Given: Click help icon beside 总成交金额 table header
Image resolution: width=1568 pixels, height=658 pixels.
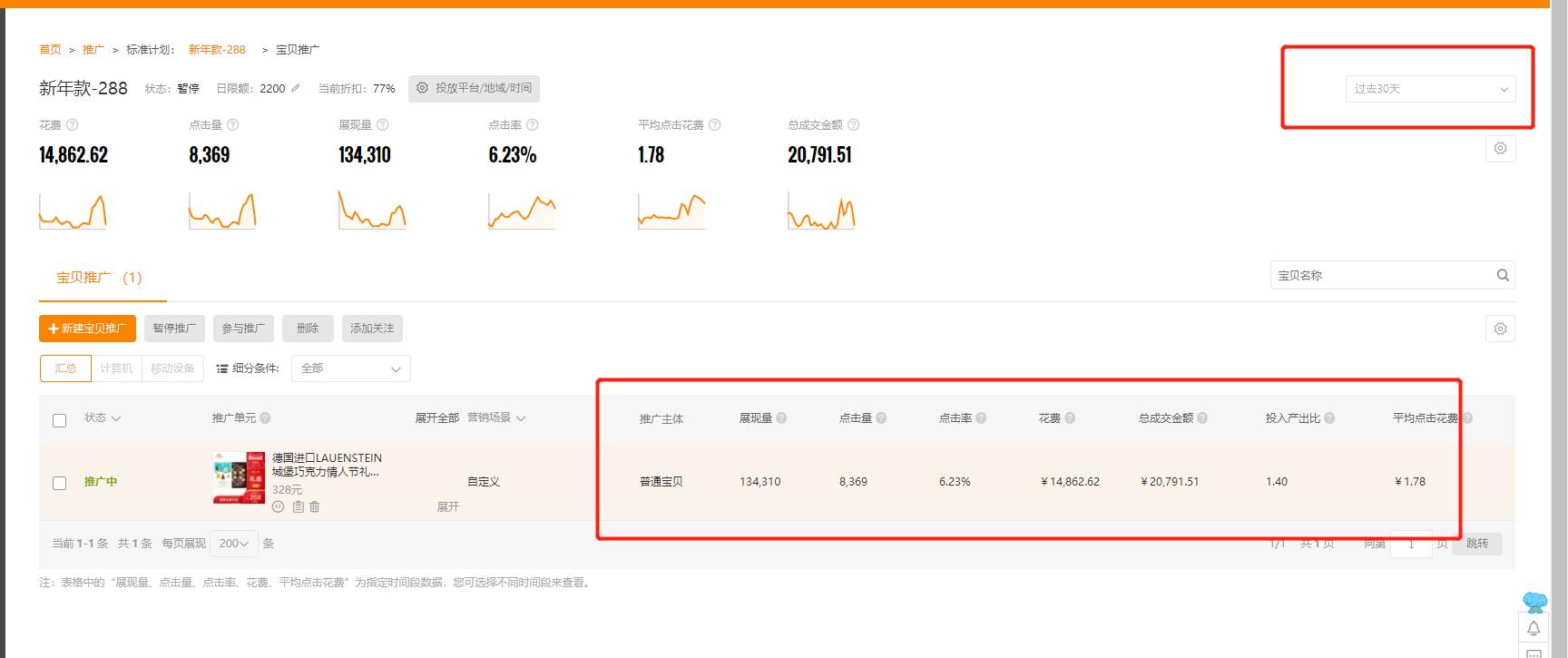Looking at the screenshot, I should [x=1202, y=418].
